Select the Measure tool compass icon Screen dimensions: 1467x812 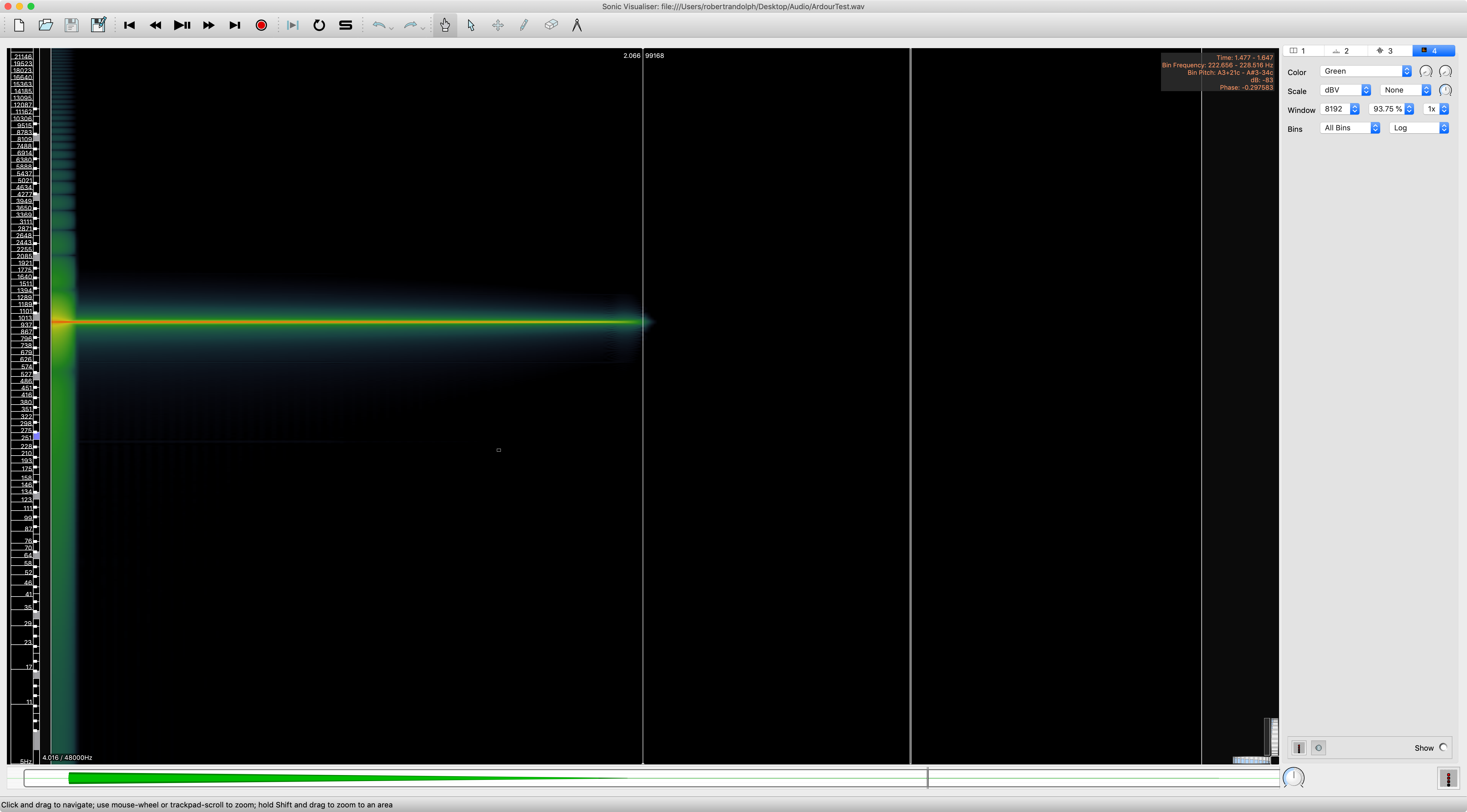pyautogui.click(x=577, y=25)
